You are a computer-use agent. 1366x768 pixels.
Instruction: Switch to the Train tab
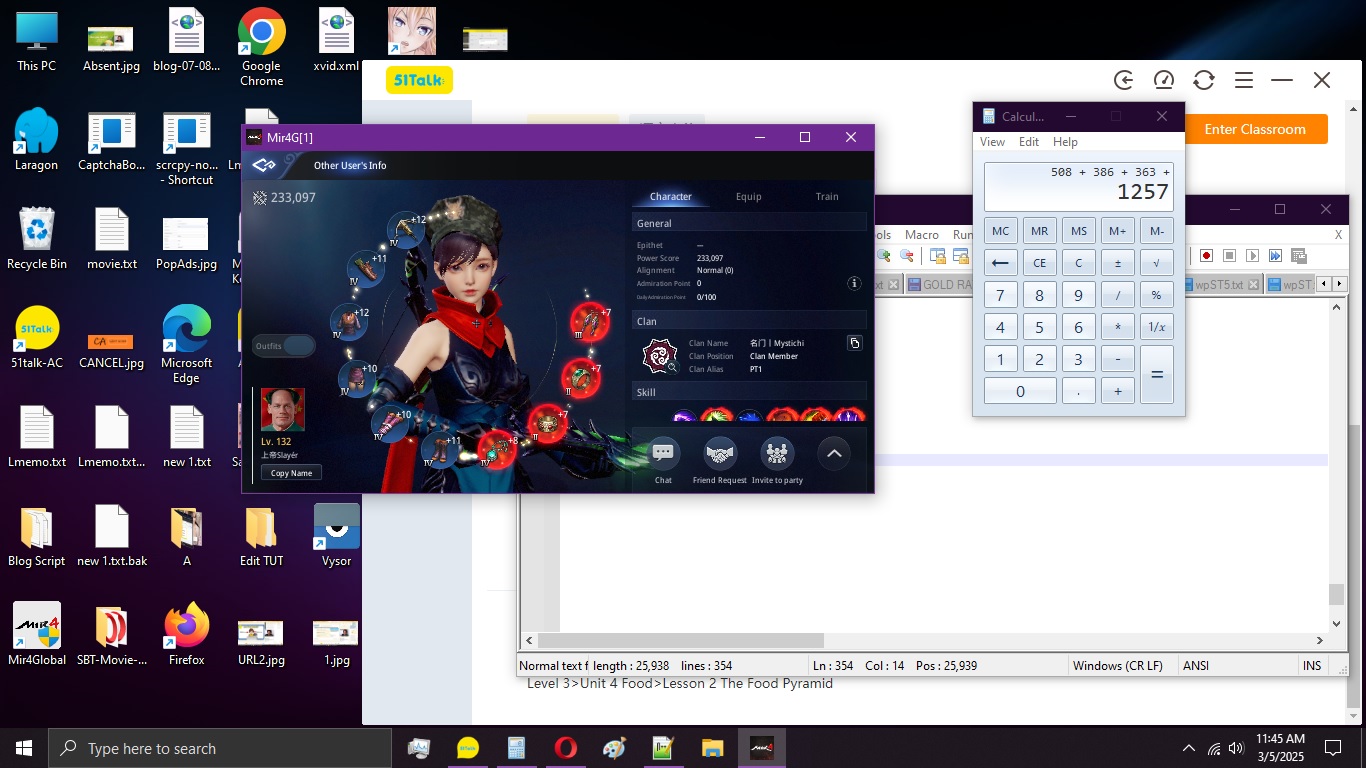coord(827,197)
